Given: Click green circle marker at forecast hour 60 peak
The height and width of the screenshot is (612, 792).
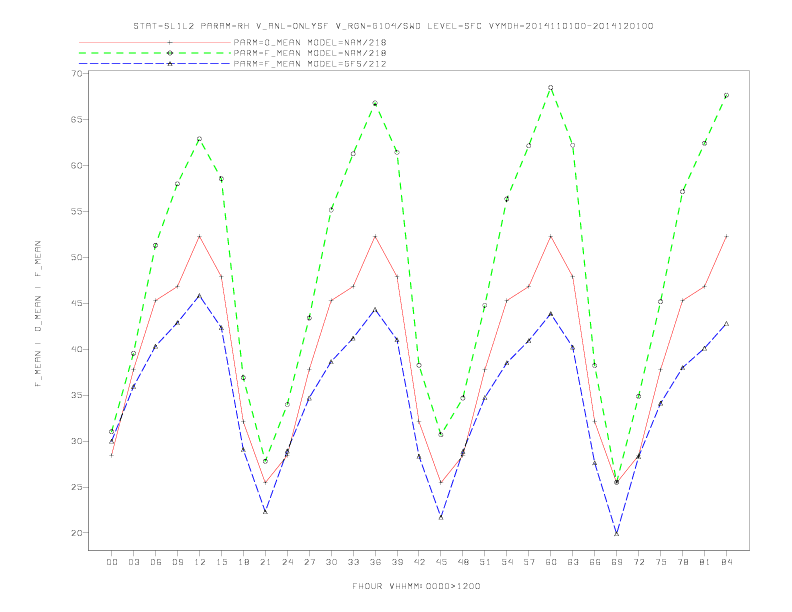Looking at the screenshot, I should point(551,88).
